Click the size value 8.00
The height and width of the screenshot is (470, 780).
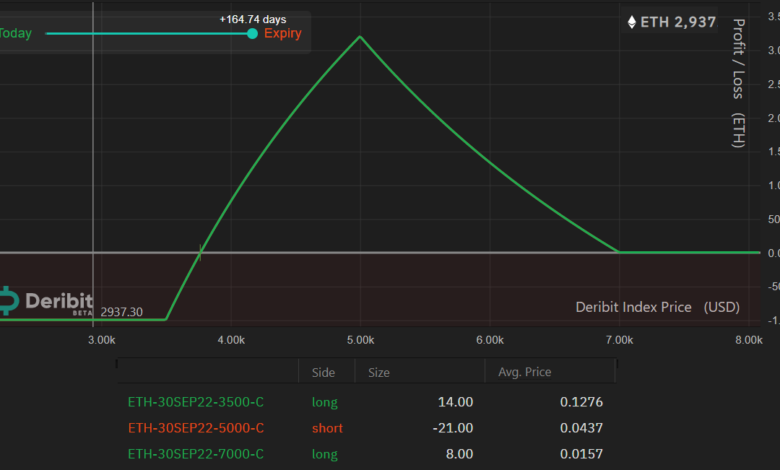[x=459, y=454]
